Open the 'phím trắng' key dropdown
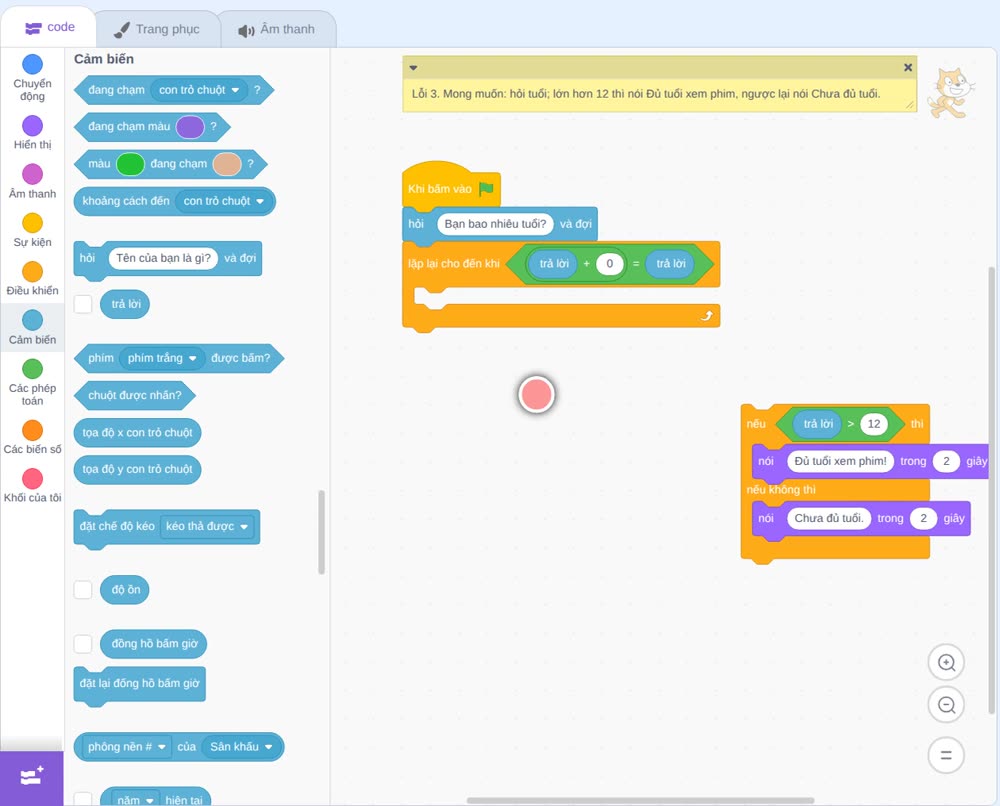 click(x=162, y=358)
